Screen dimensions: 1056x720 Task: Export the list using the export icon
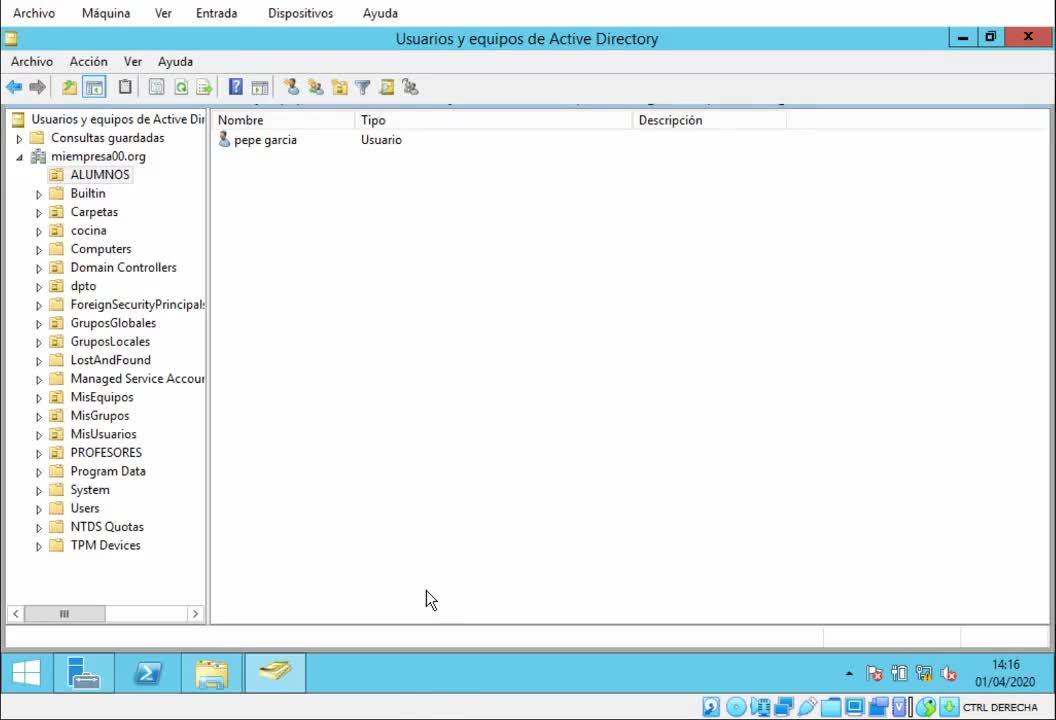coord(204,87)
